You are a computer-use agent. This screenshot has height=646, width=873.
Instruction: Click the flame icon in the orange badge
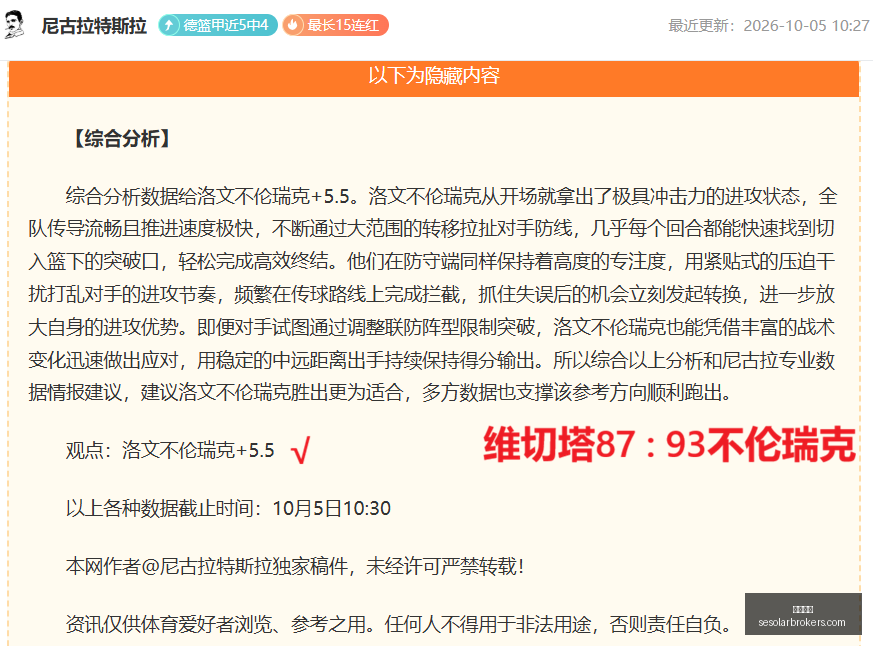(293, 25)
